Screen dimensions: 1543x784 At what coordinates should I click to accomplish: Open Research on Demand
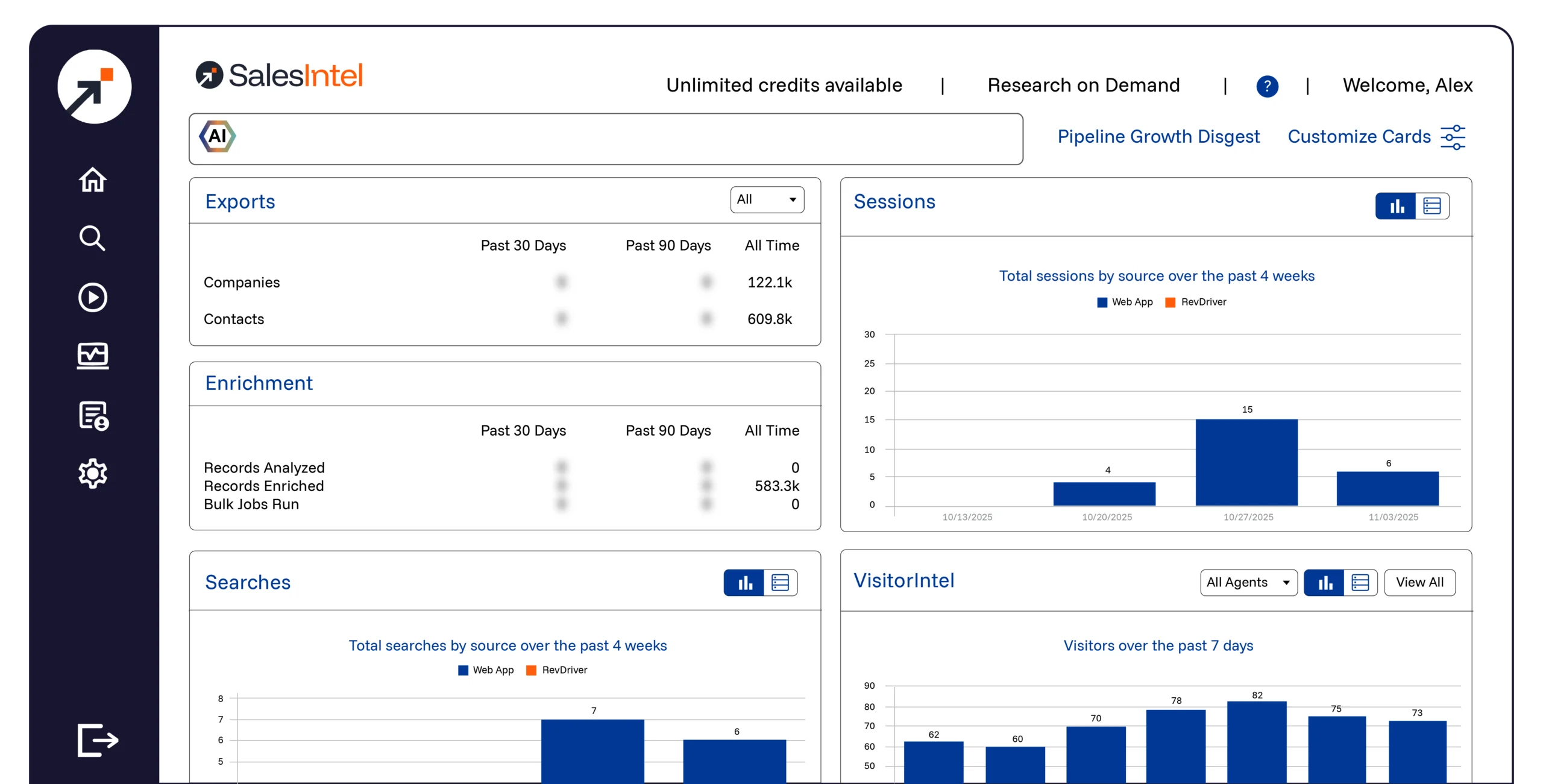1084,86
